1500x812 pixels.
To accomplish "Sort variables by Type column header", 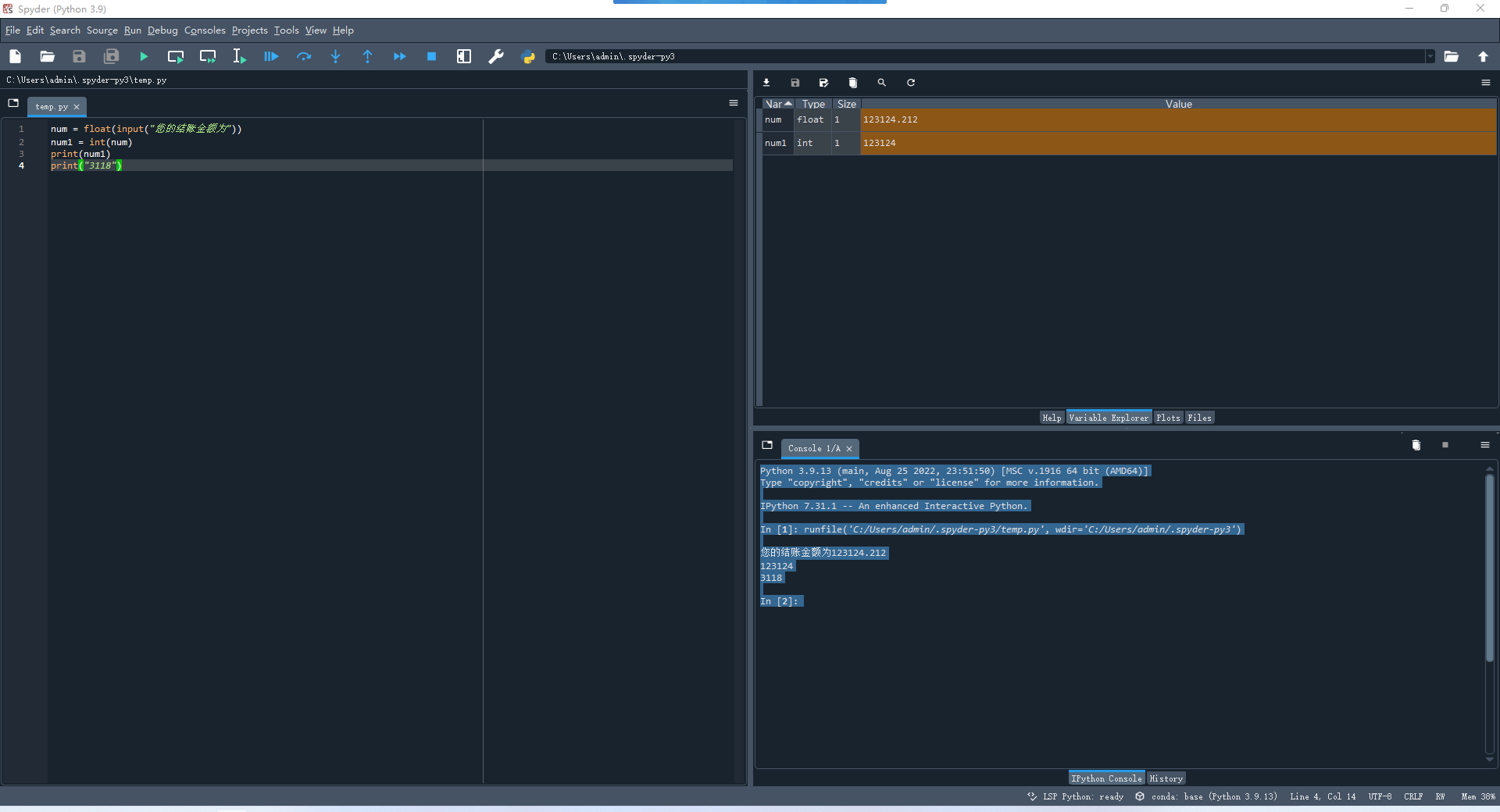I will (x=813, y=104).
